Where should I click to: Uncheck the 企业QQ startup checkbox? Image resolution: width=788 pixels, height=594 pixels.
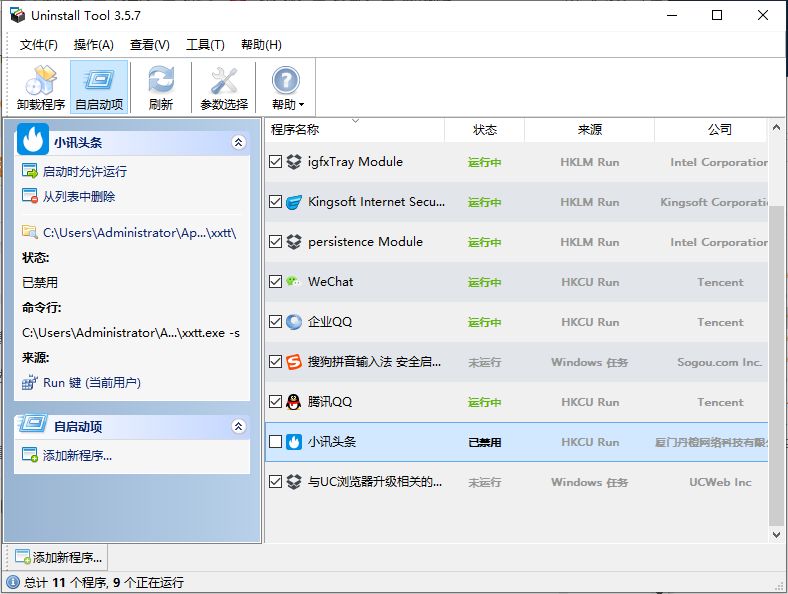[275, 322]
